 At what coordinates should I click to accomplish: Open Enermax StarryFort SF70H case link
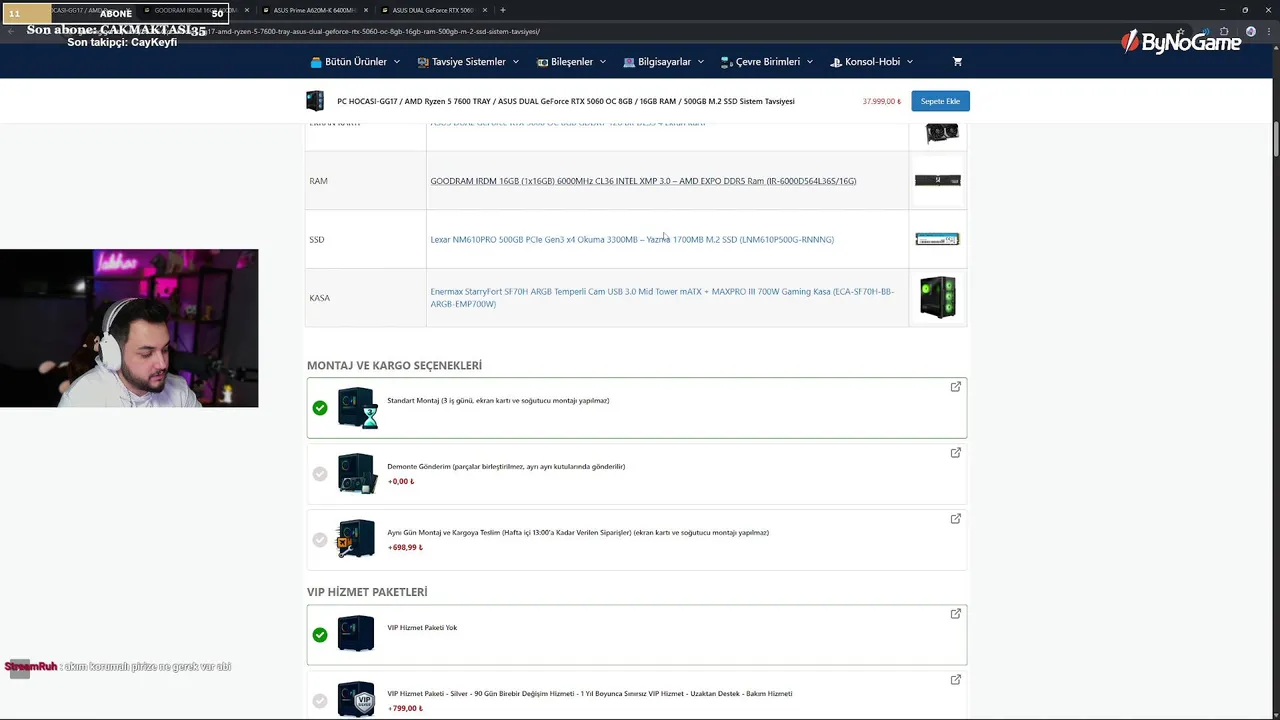(x=662, y=298)
